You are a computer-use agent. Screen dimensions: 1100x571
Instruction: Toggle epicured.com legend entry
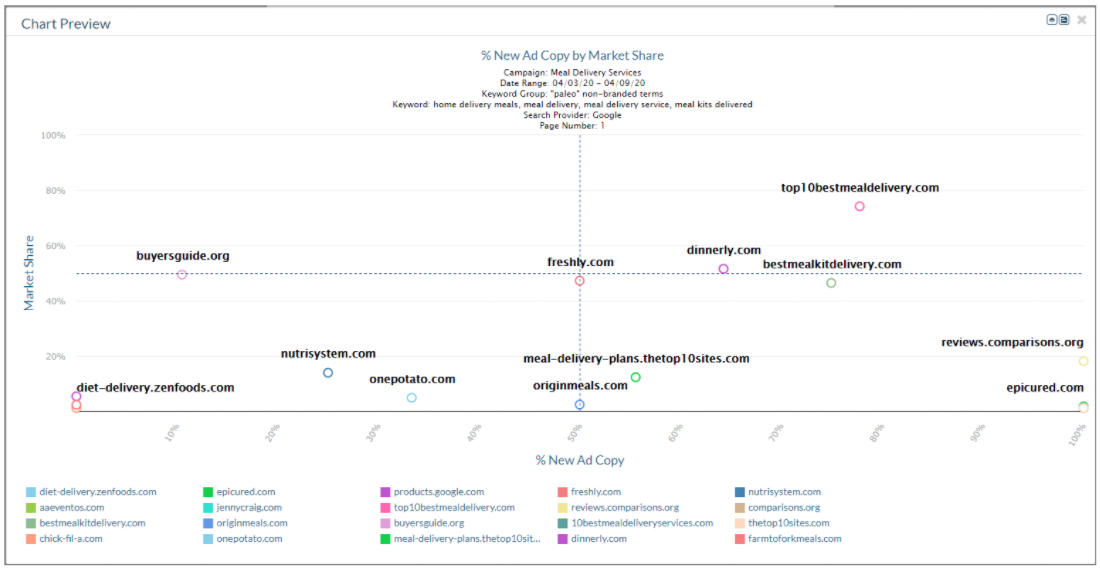coord(239,492)
